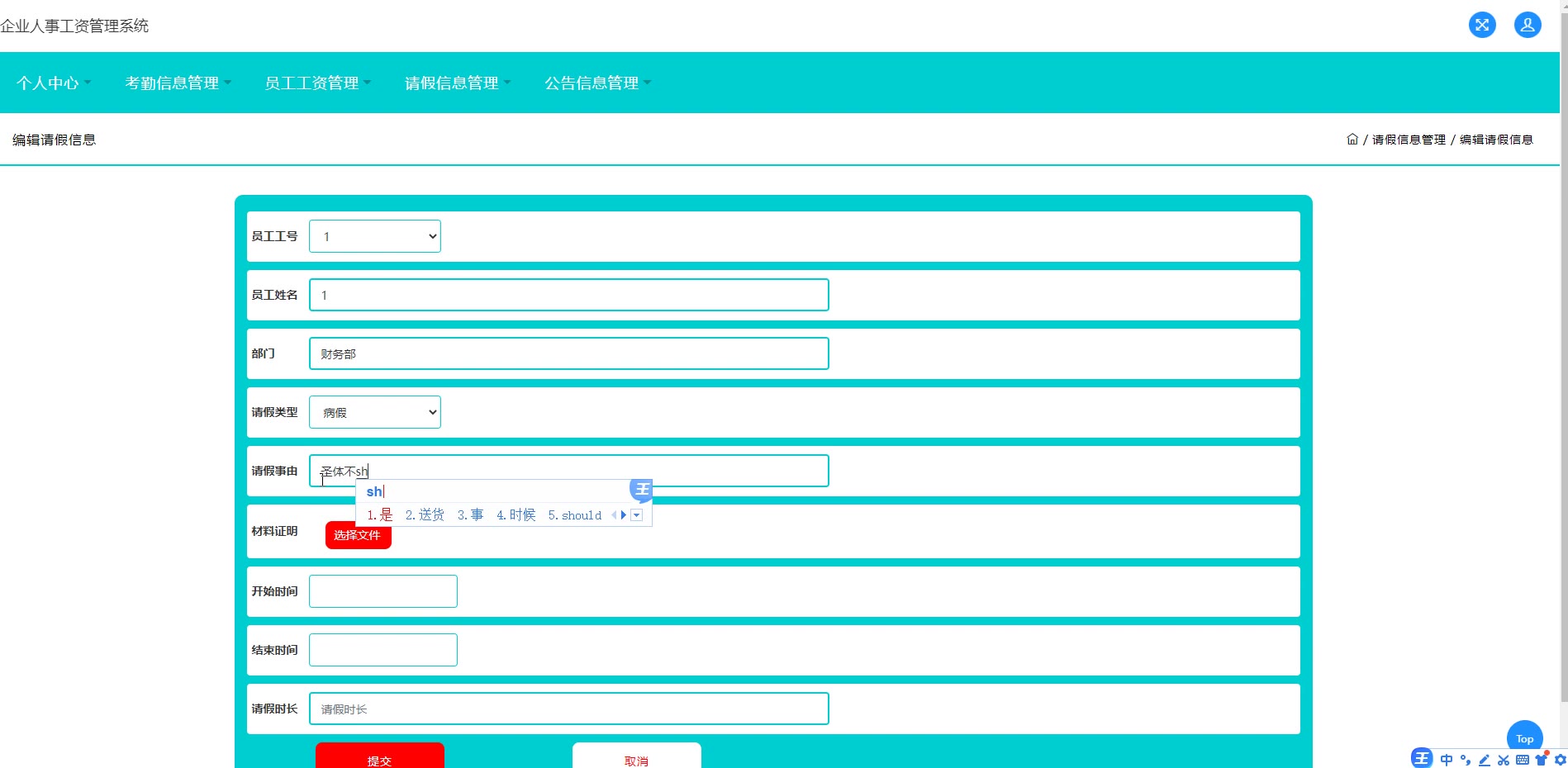
Task: Choose IME candidate 4 时候
Action: tap(516, 515)
